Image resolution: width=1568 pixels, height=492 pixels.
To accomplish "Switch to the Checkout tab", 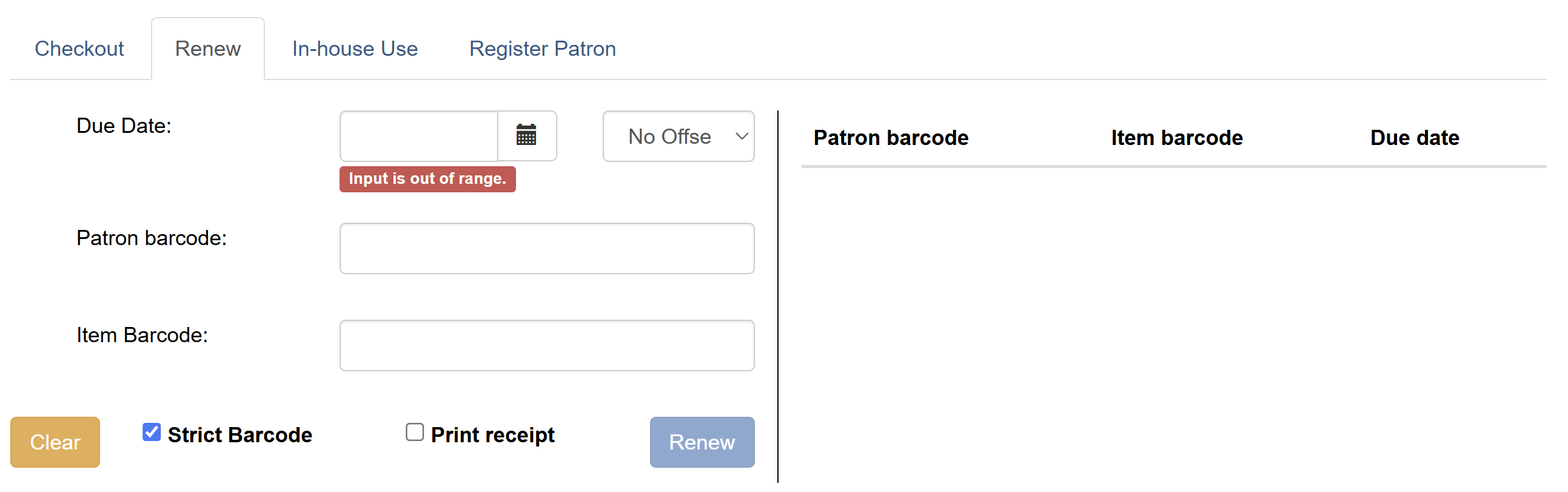I will pyautogui.click(x=79, y=48).
